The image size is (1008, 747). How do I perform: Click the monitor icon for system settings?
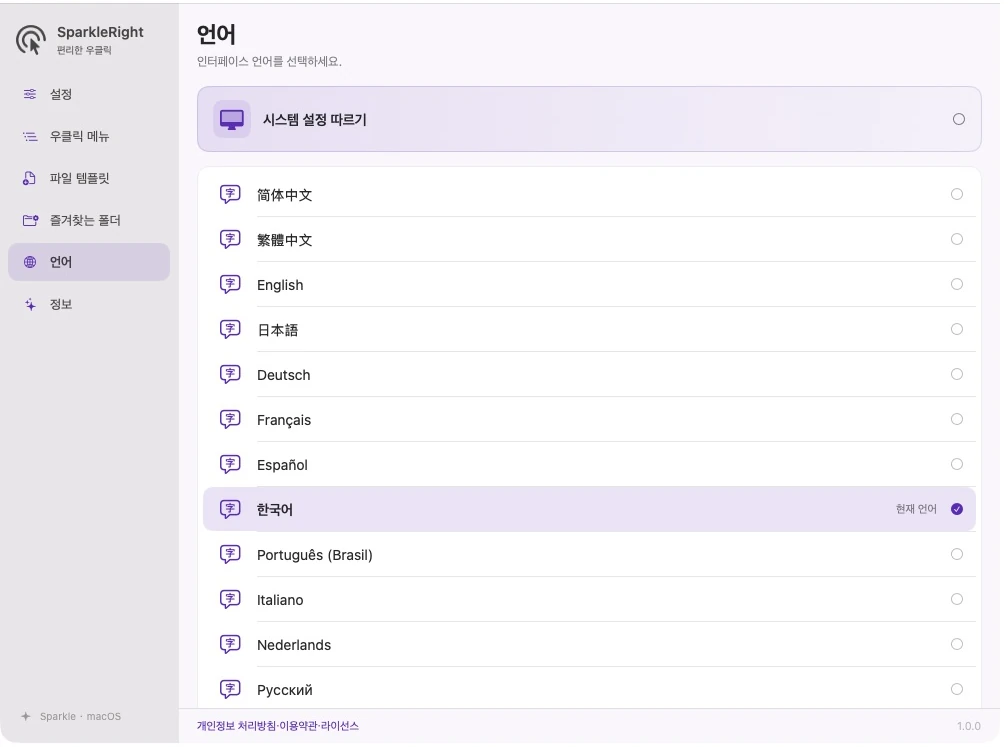pyautogui.click(x=232, y=120)
